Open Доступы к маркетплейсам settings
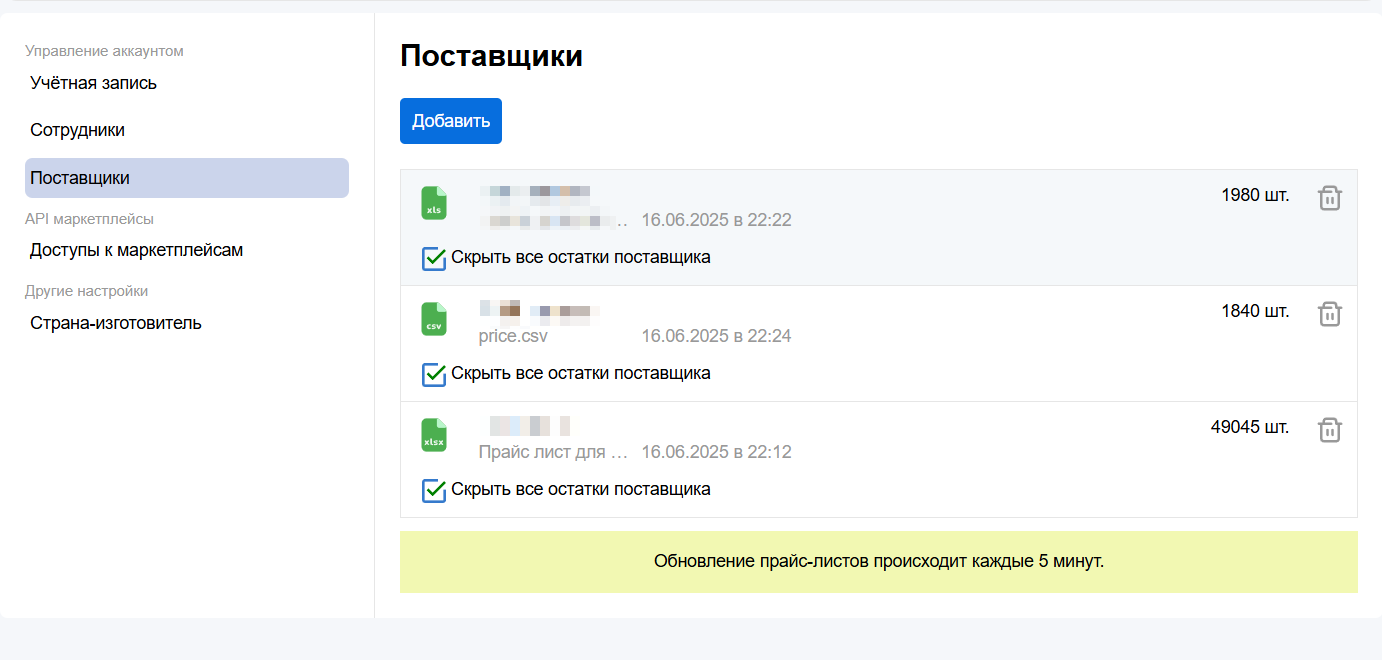 pos(136,250)
